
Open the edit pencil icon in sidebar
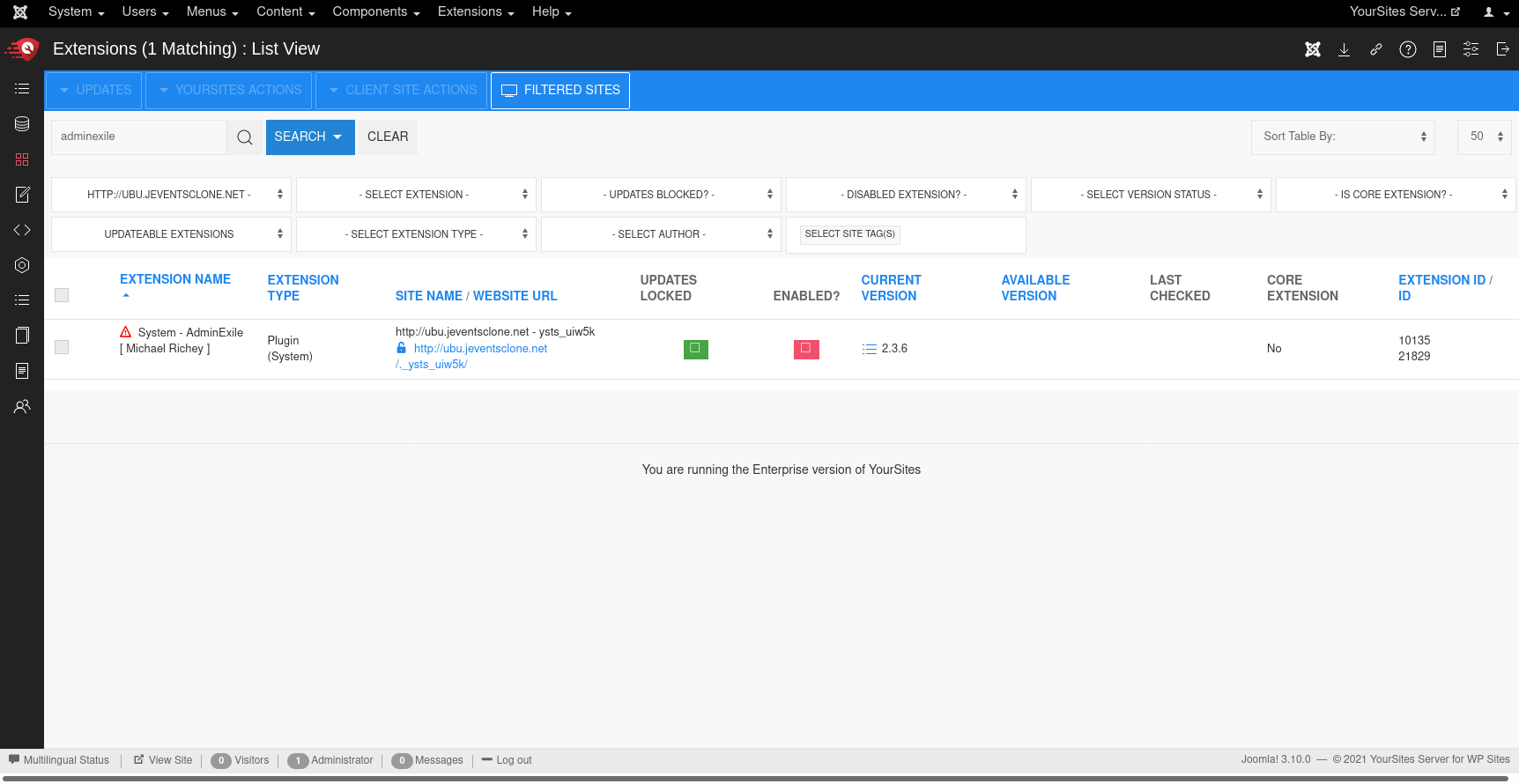point(22,195)
